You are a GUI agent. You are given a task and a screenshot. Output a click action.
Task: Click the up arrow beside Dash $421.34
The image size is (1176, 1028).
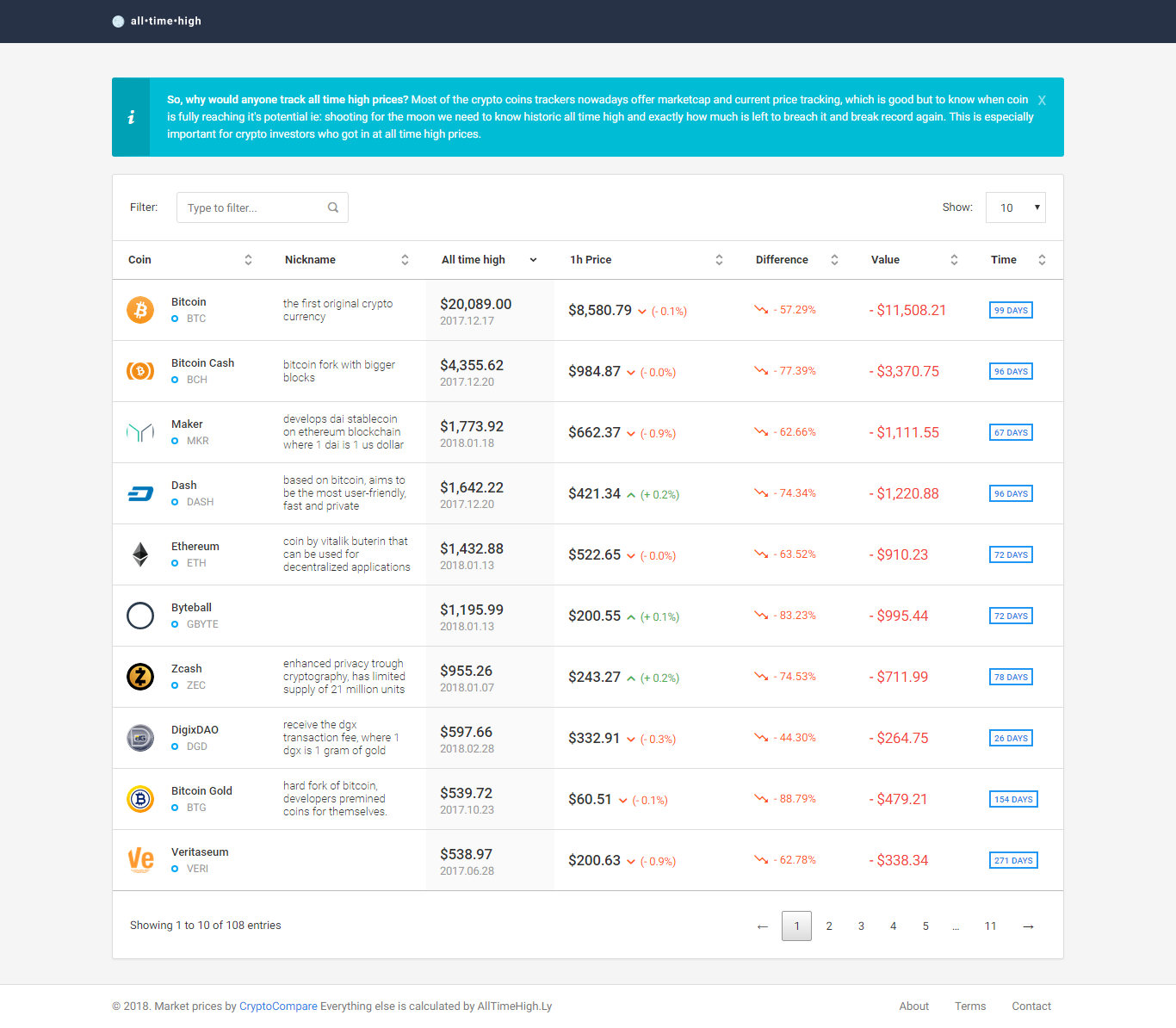[x=631, y=495]
